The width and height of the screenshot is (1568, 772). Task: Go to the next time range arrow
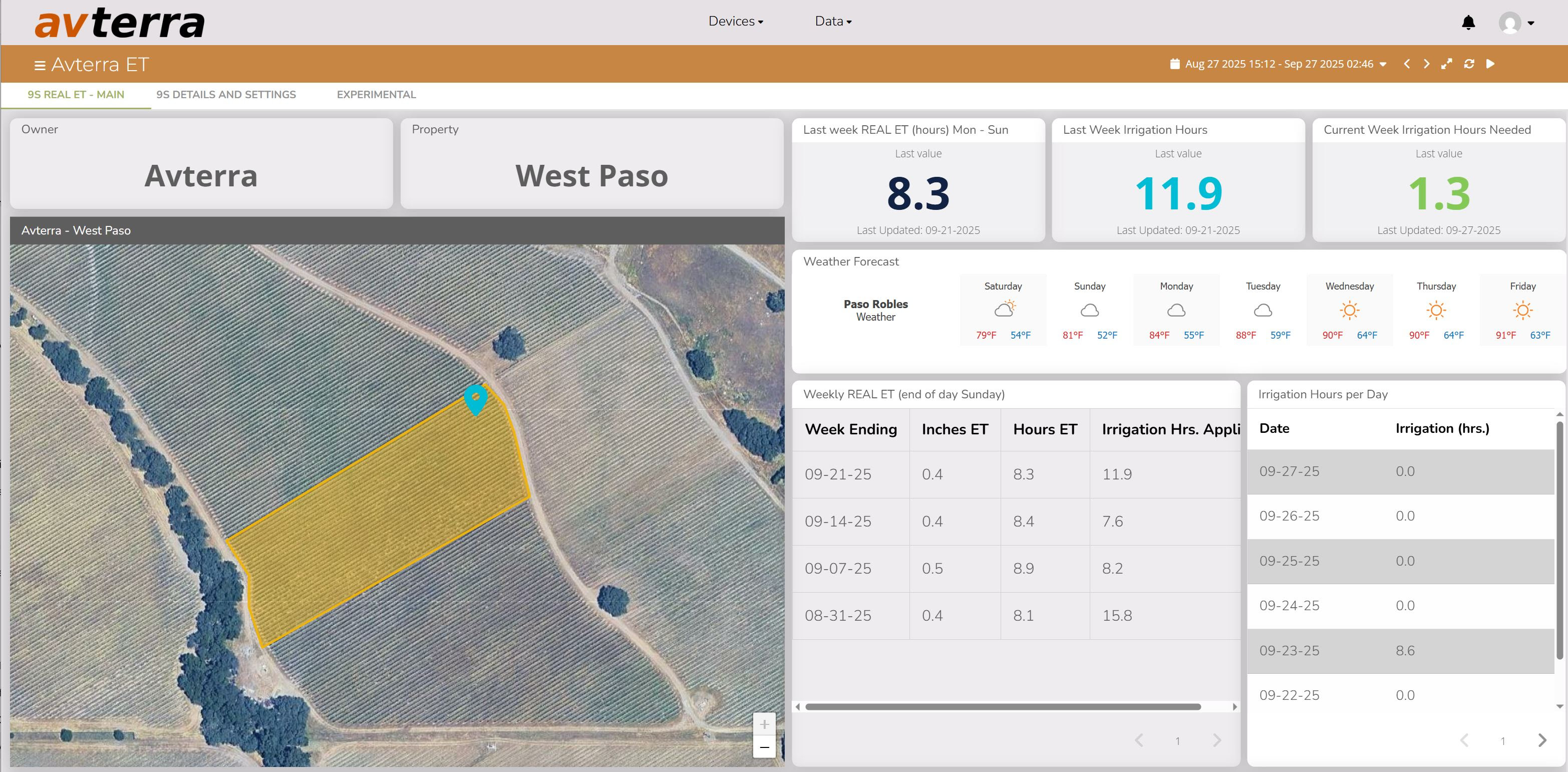point(1426,64)
